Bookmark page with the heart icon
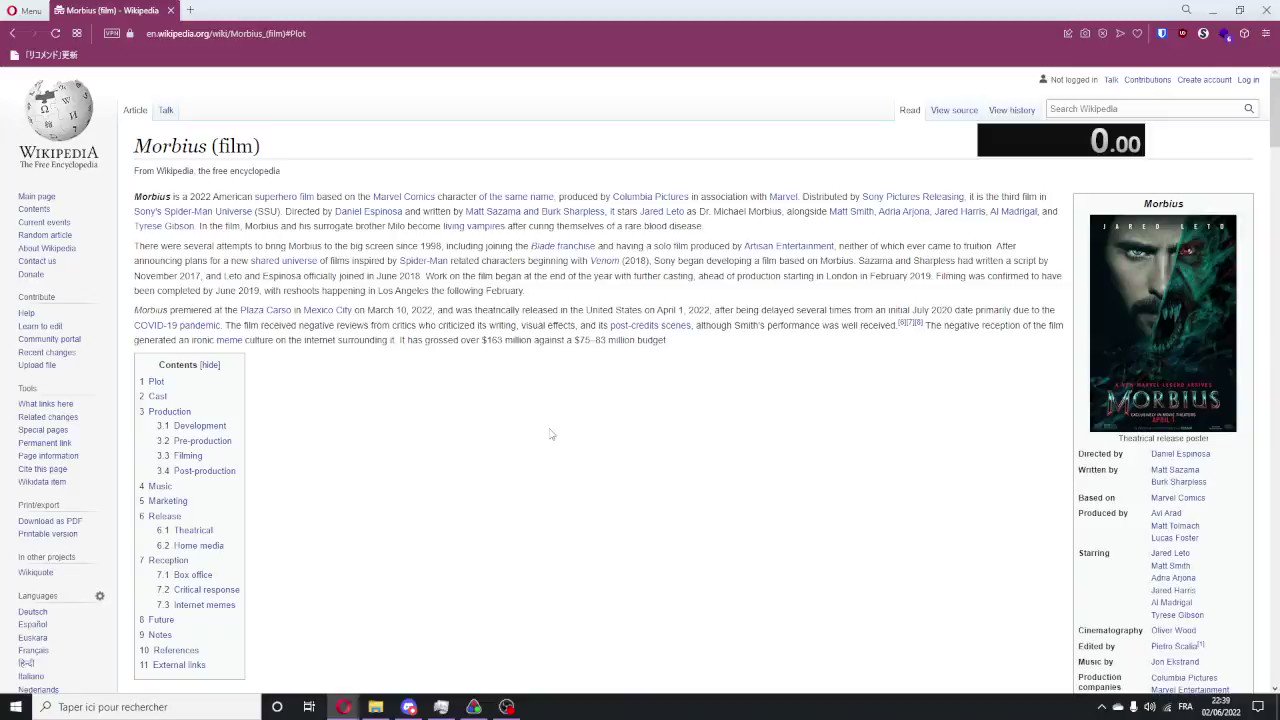Viewport: 1280px width, 720px height. click(1137, 33)
